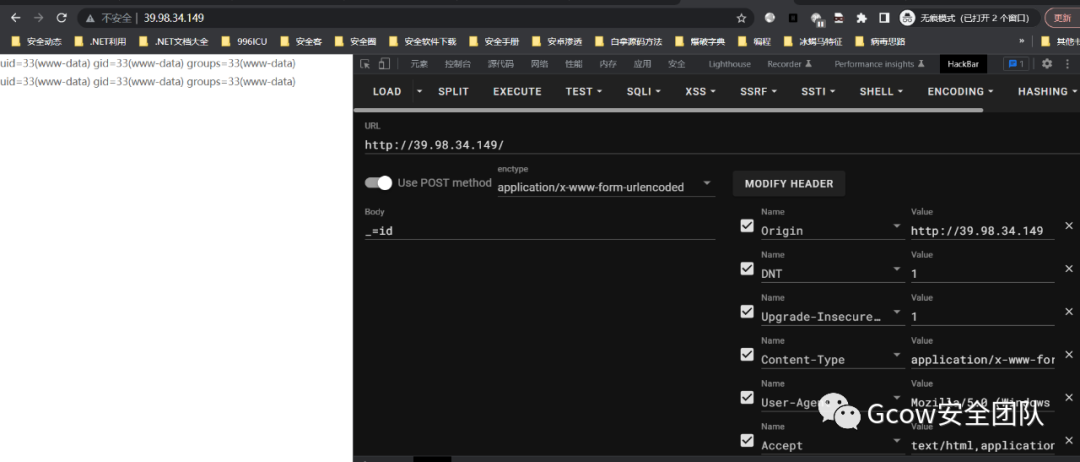Screen dimensions: 1080x462
Task: Open the 安全客 bookmark folder
Action: pyautogui.click(x=301, y=41)
